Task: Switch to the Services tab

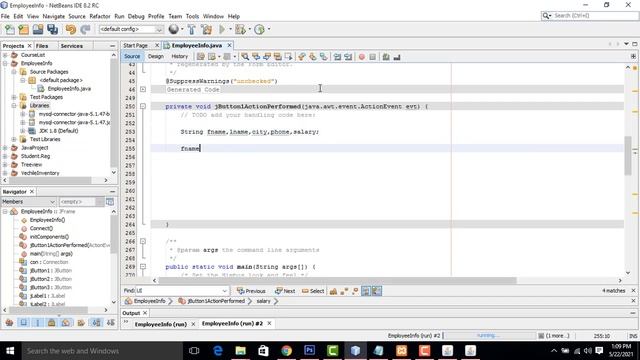Action: (x=72, y=46)
